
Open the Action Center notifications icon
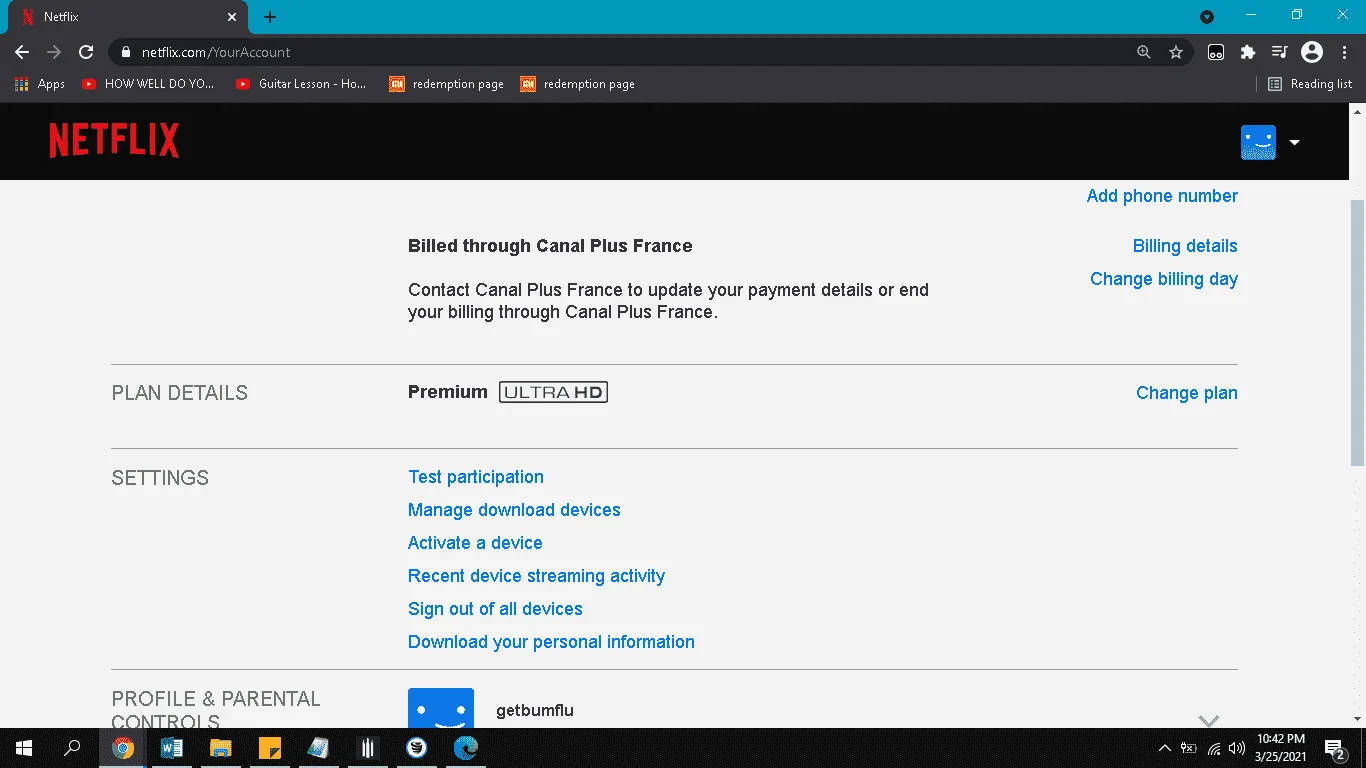(x=1334, y=748)
